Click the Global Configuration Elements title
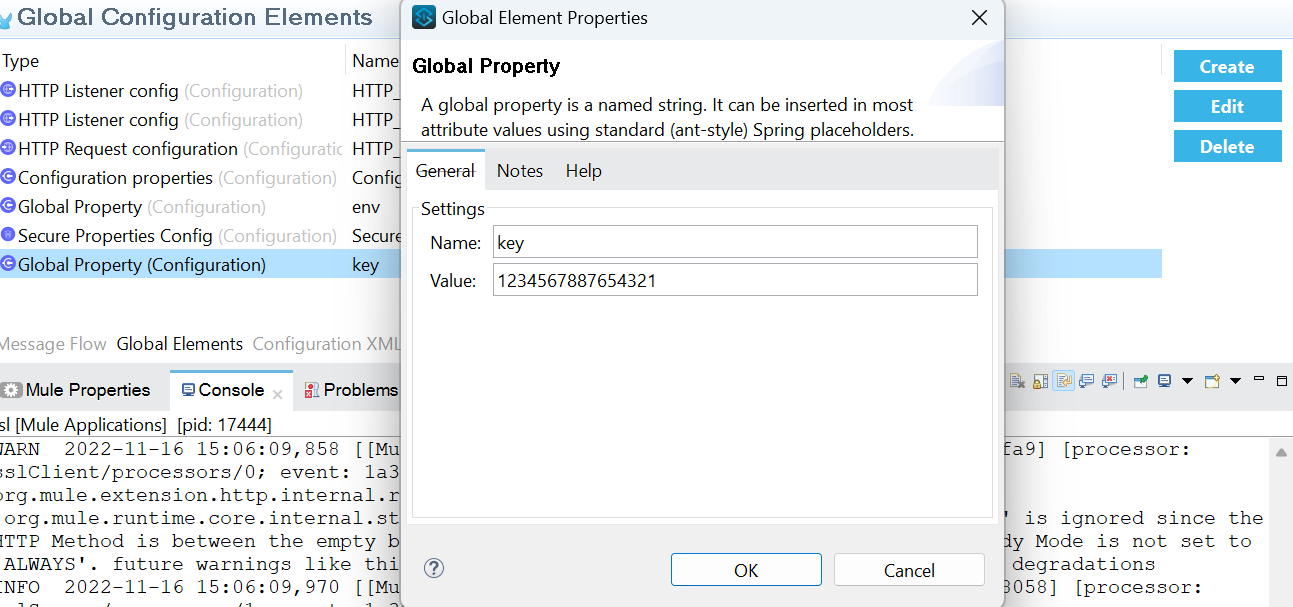The image size is (1293, 607). click(x=195, y=17)
